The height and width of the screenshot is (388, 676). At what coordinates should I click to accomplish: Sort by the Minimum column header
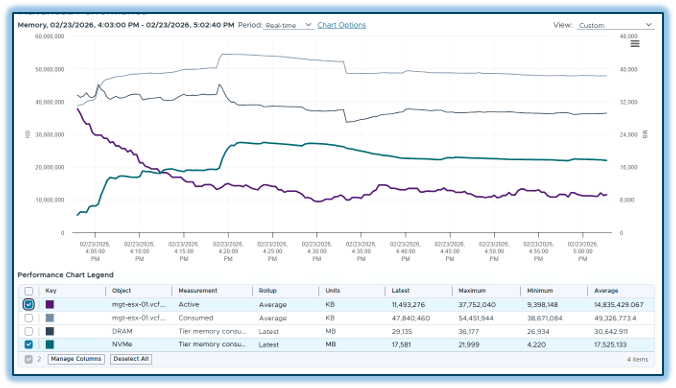(x=540, y=291)
